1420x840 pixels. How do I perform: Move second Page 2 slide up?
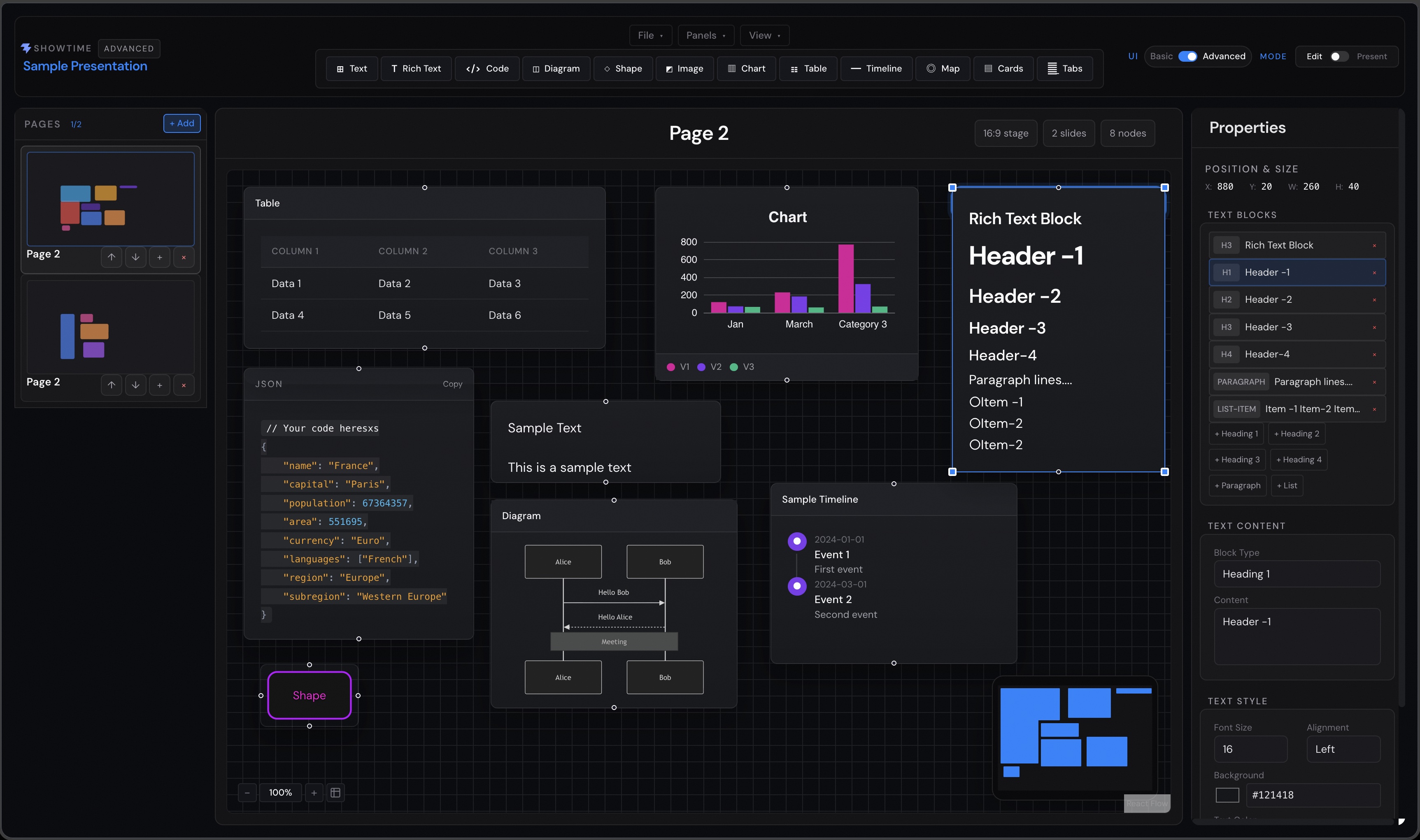(x=112, y=385)
